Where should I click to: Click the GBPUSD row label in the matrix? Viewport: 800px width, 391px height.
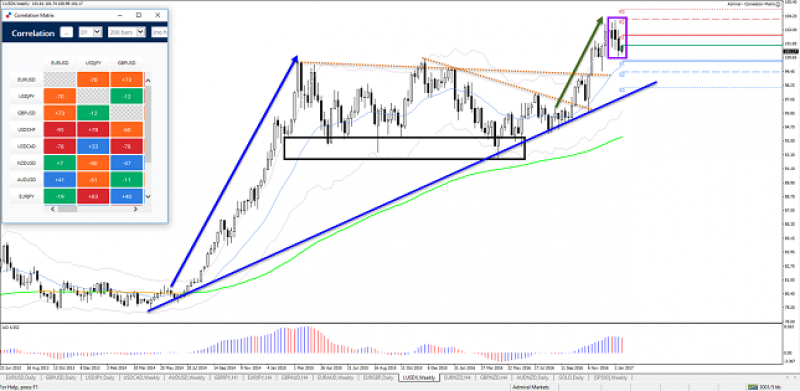tap(26, 113)
